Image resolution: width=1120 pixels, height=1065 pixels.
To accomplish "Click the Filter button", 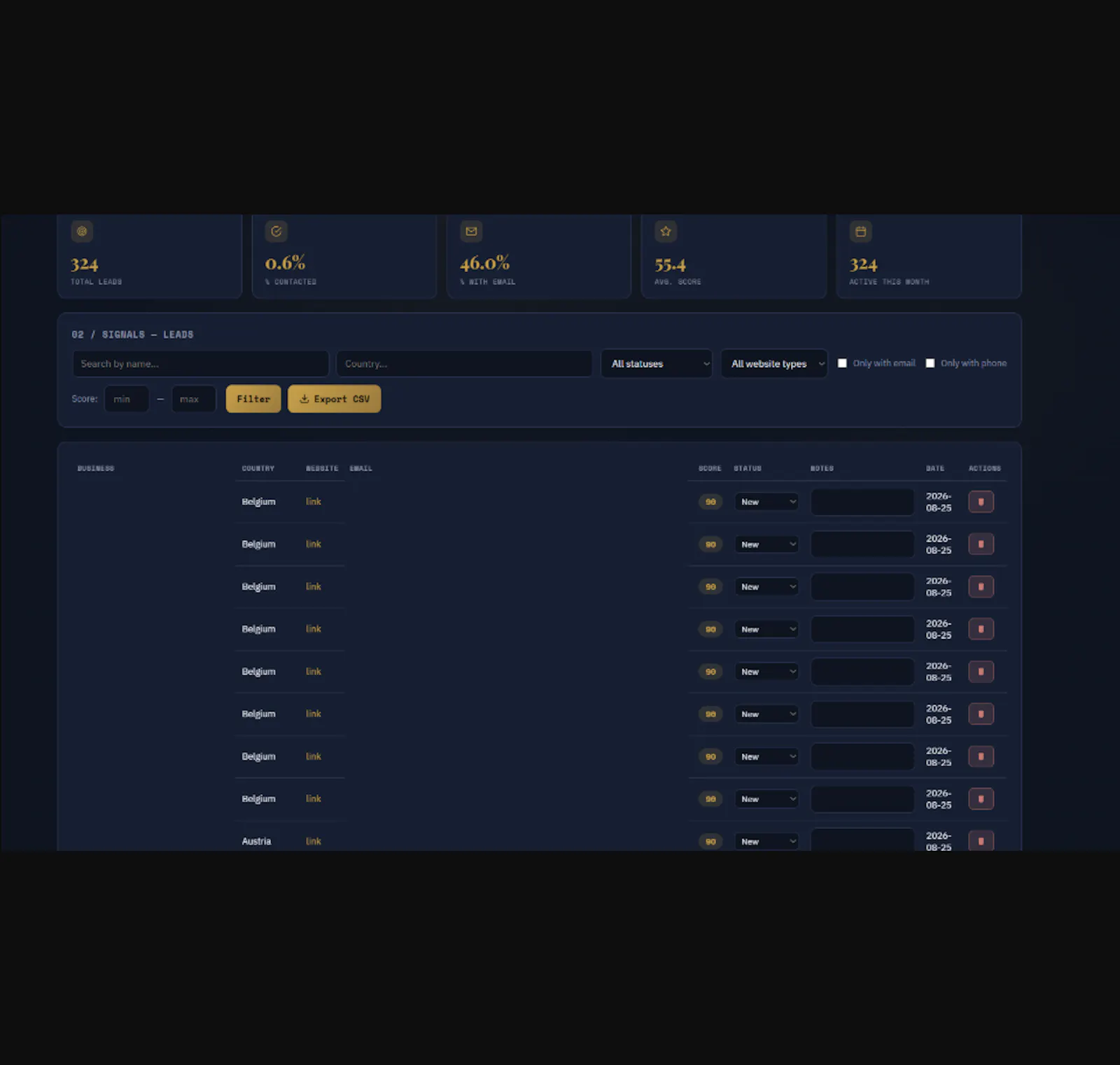I will [x=253, y=399].
